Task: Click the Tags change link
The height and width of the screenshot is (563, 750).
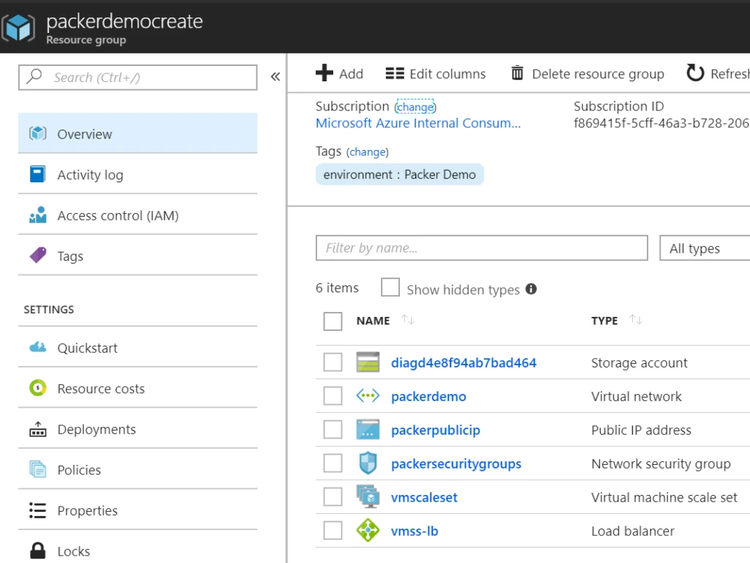Action: 367,152
